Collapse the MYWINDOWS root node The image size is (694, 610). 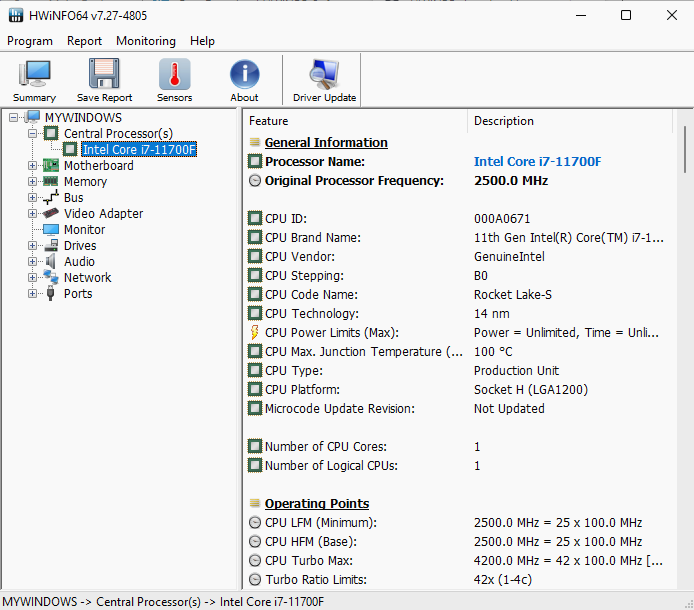(x=14, y=118)
